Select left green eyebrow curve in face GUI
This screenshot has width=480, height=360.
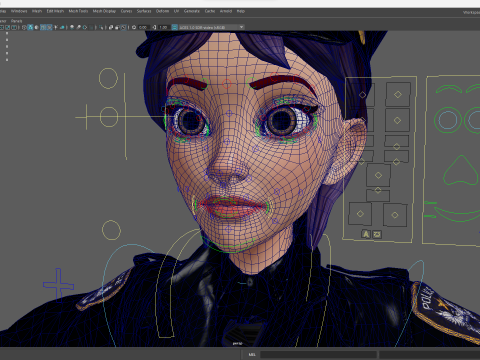coord(449,89)
